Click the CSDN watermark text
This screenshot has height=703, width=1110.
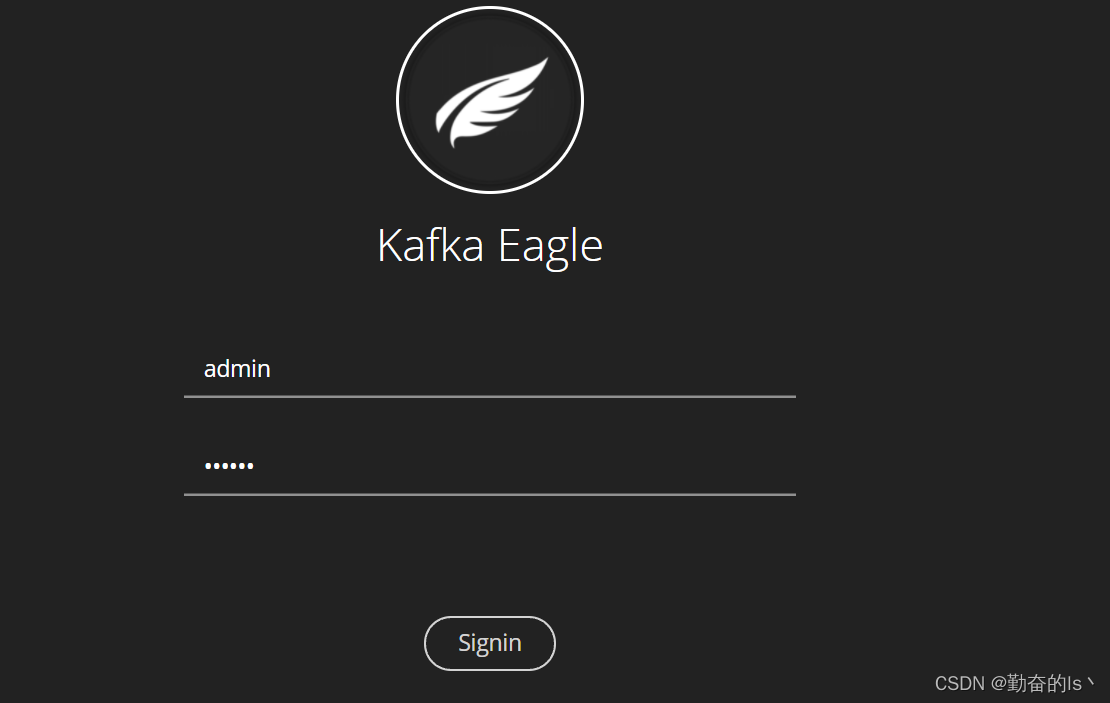(1014, 683)
